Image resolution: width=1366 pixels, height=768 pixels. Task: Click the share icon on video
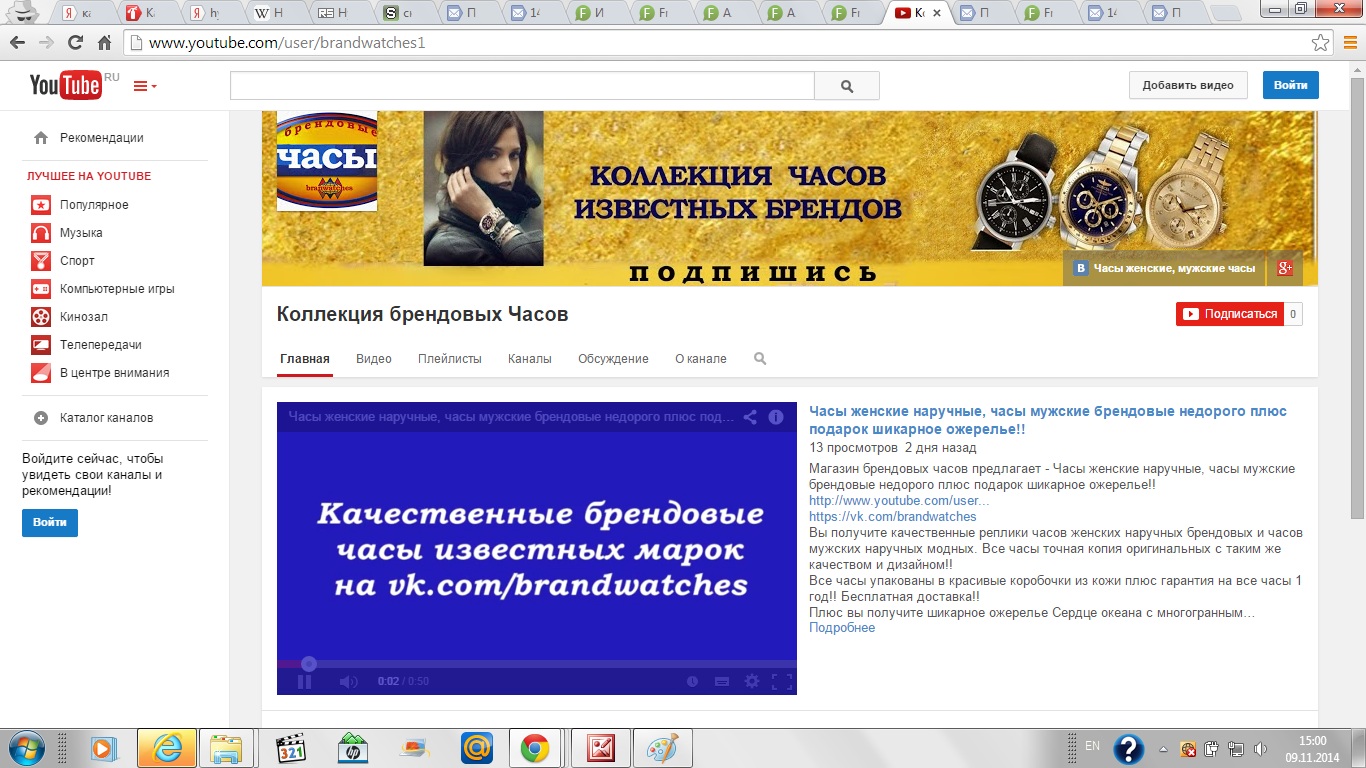pos(749,417)
